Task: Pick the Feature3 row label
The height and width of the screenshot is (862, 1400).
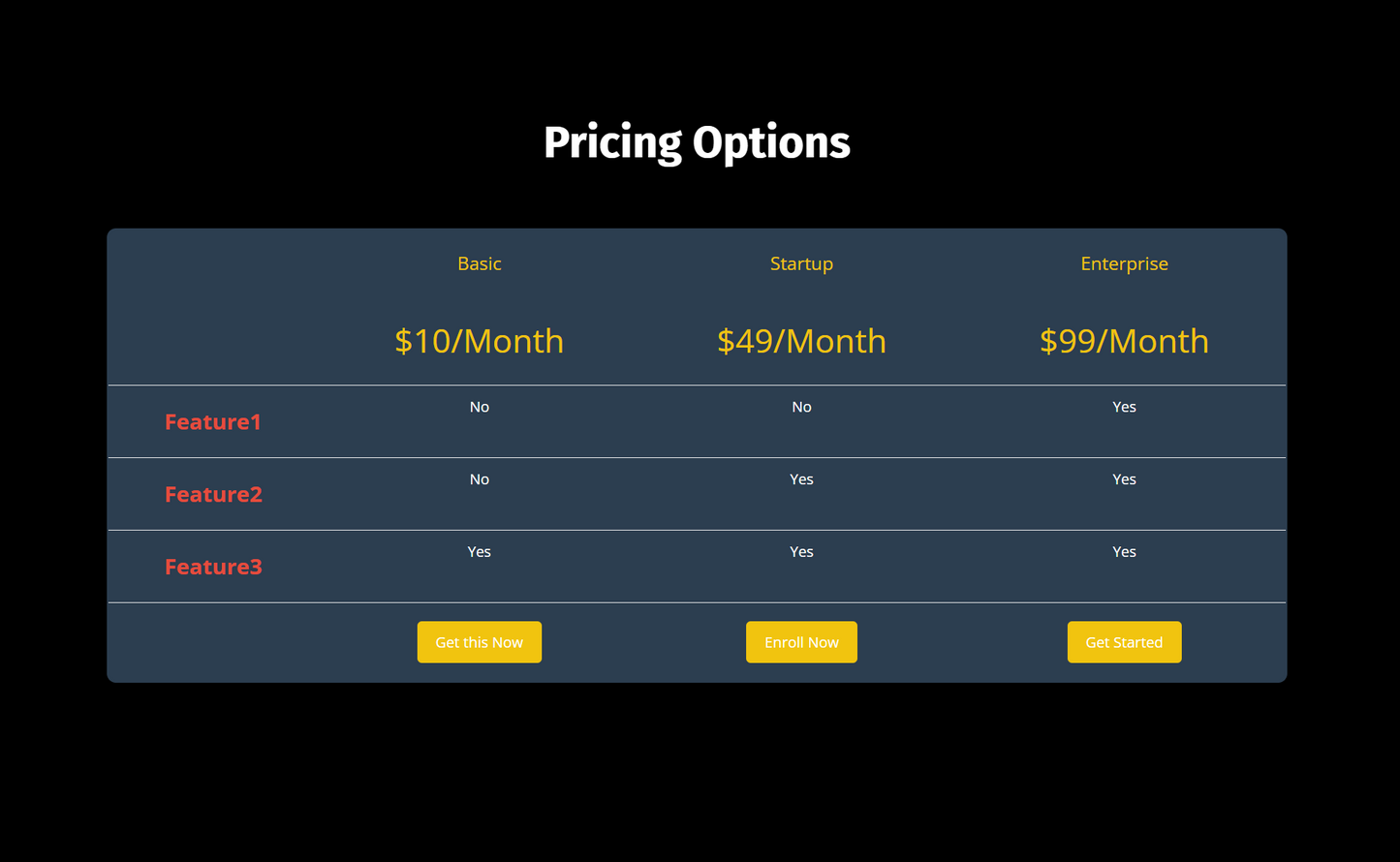Action: coord(213,568)
